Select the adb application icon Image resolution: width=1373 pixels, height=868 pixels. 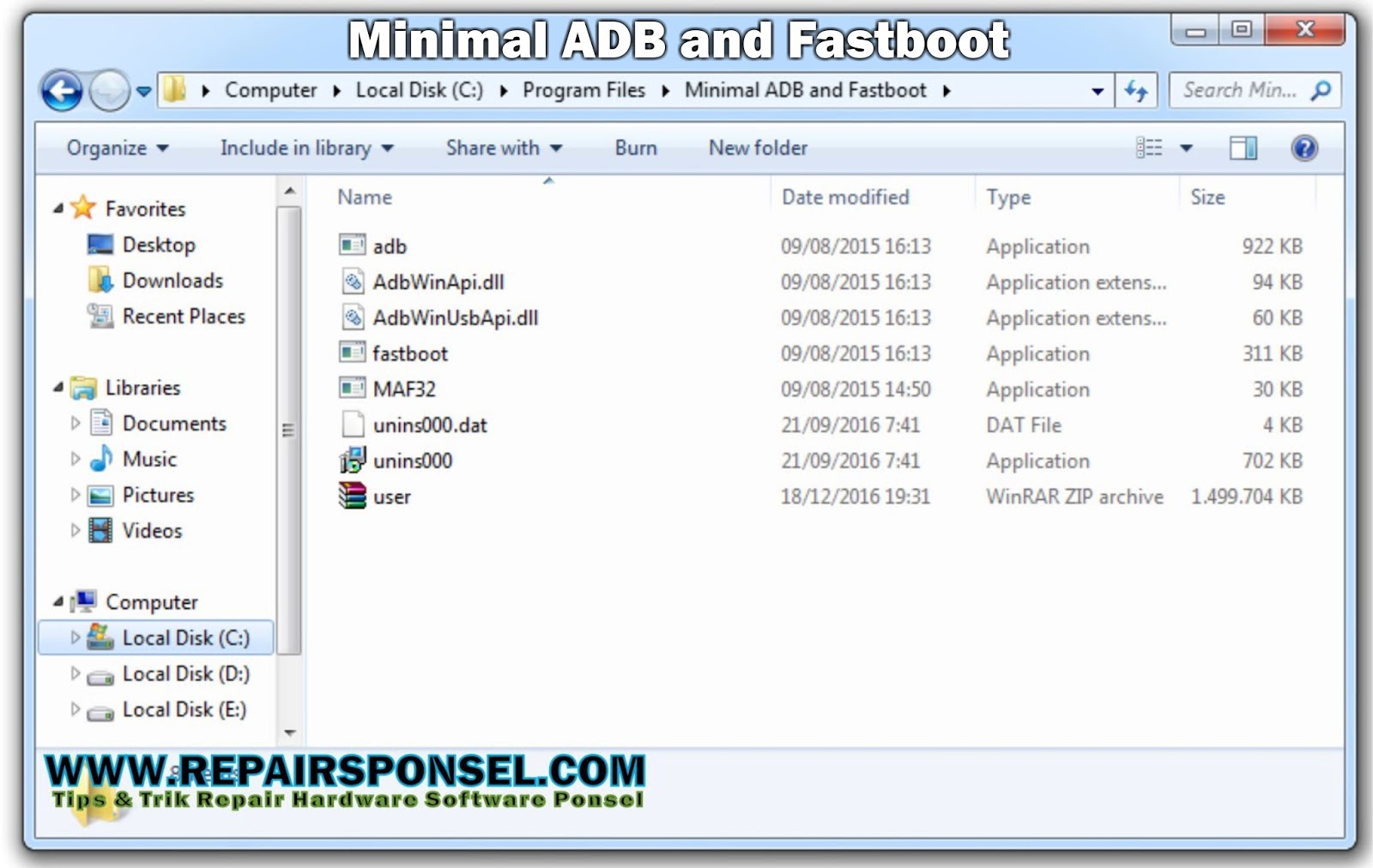(x=352, y=245)
